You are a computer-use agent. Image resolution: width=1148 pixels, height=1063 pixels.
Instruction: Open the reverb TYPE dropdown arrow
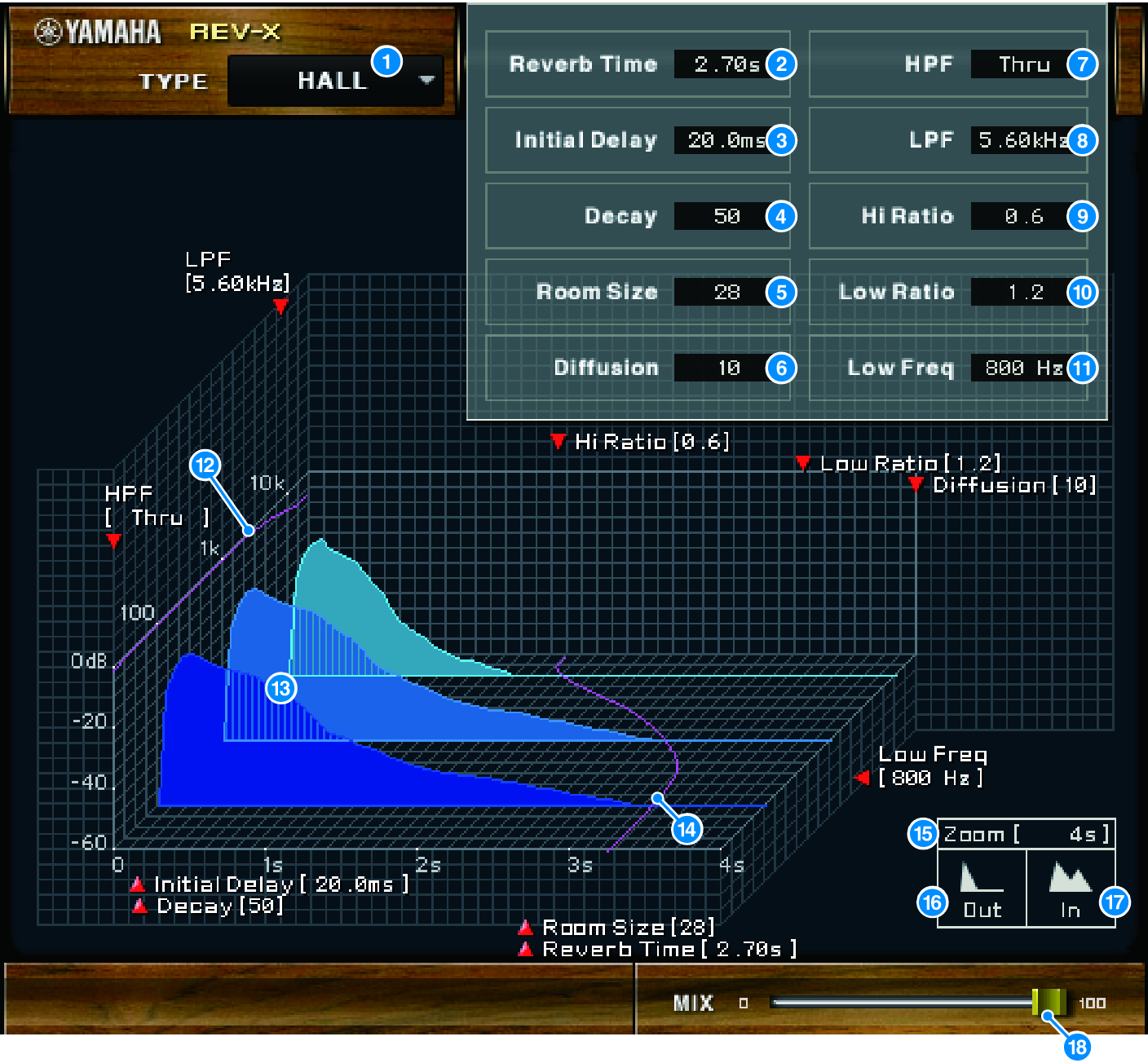[426, 80]
